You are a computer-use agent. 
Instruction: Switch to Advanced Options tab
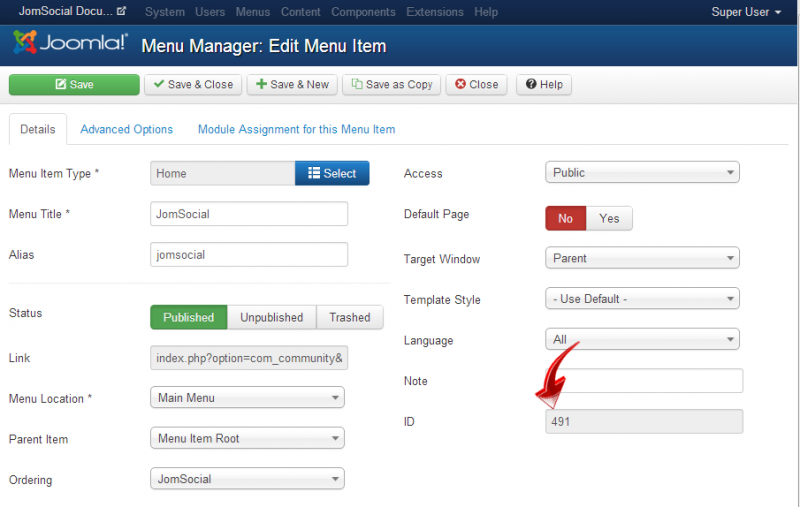coord(127,130)
